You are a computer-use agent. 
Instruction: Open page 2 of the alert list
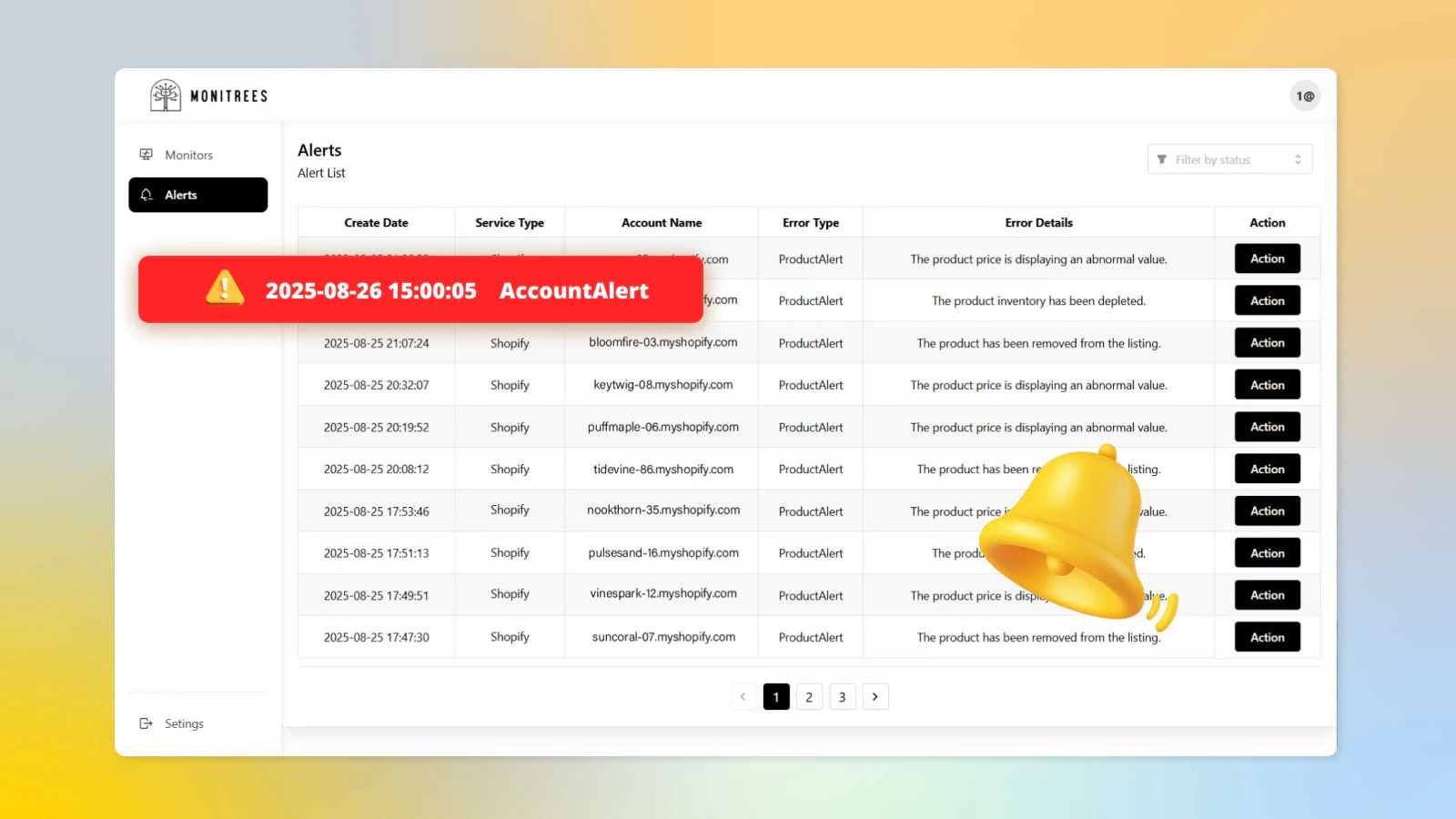(809, 696)
